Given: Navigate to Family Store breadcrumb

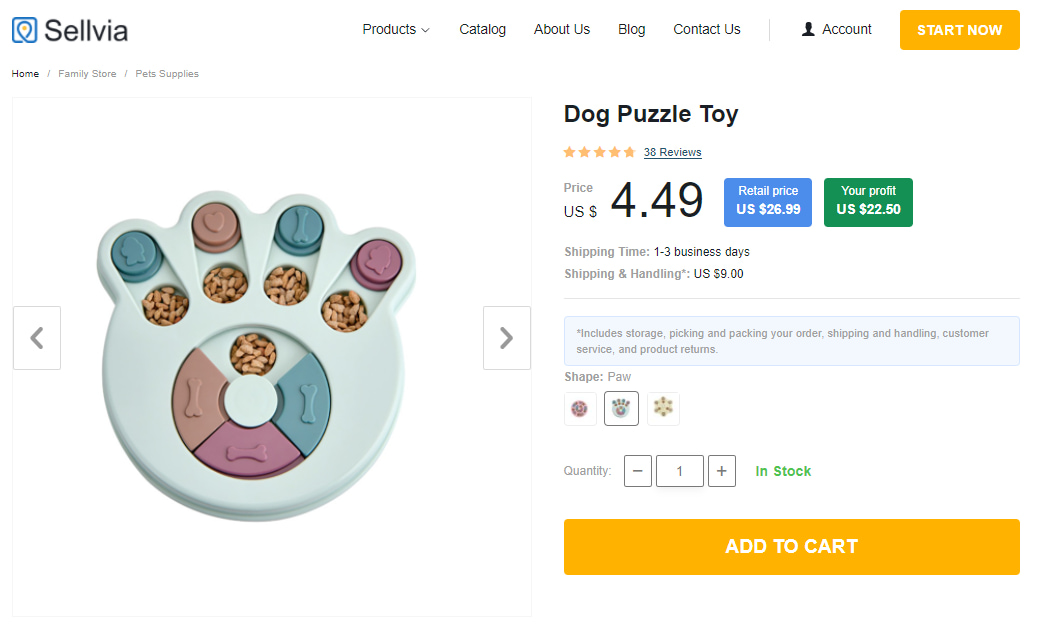Looking at the screenshot, I should 87,74.
